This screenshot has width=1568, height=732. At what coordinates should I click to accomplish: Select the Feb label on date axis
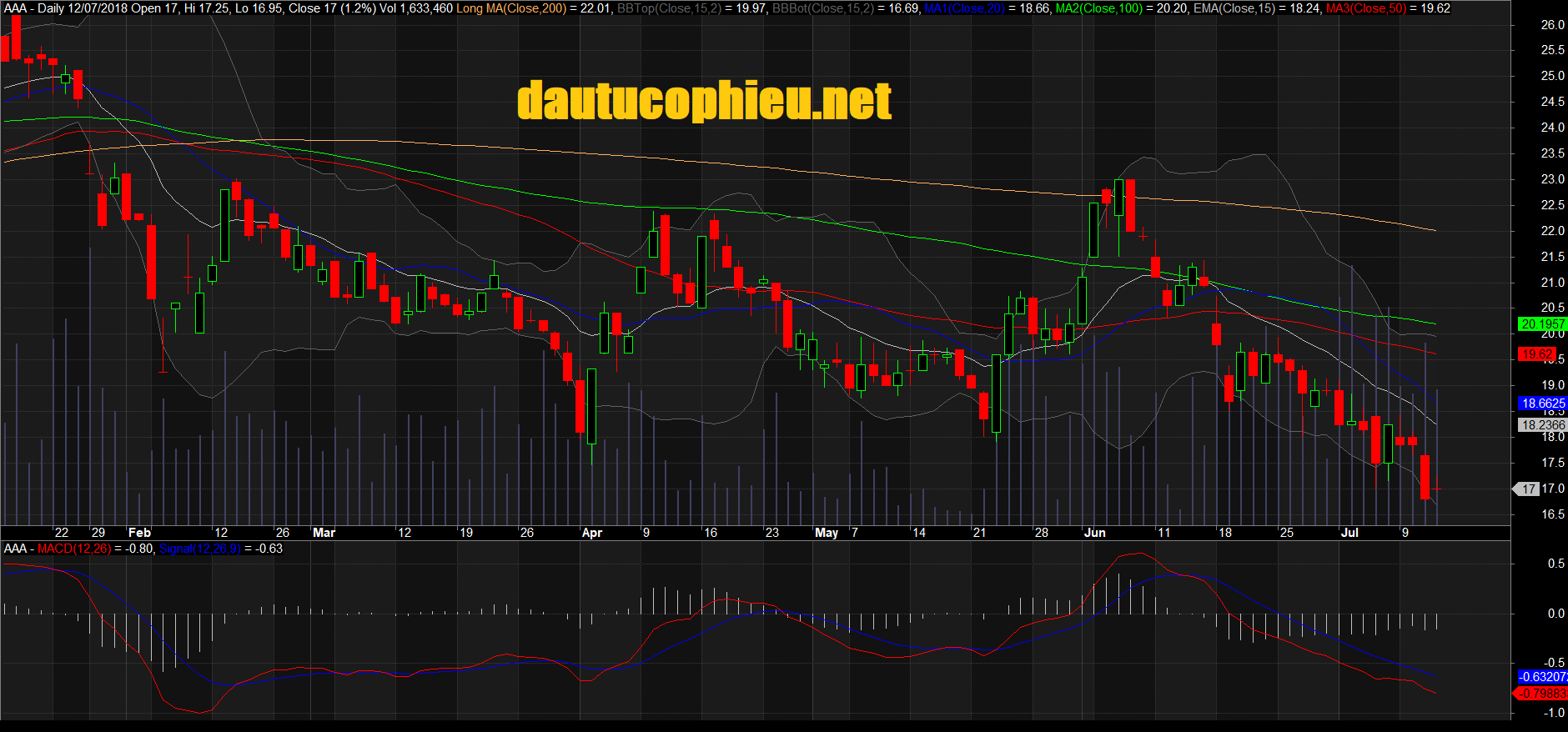[139, 533]
